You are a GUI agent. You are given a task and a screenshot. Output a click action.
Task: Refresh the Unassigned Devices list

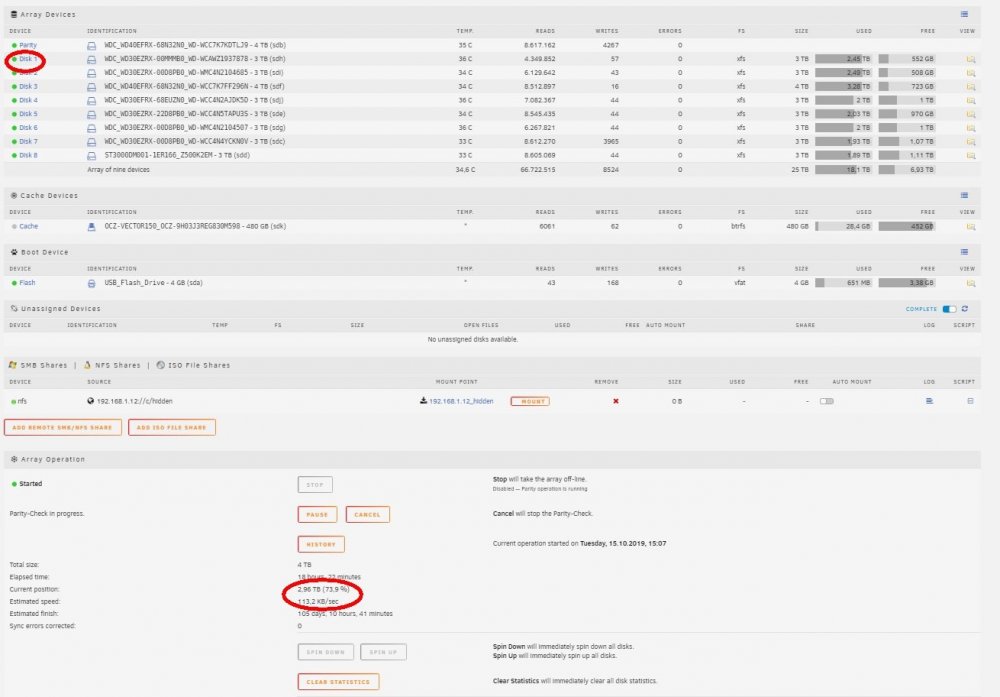[x=965, y=309]
